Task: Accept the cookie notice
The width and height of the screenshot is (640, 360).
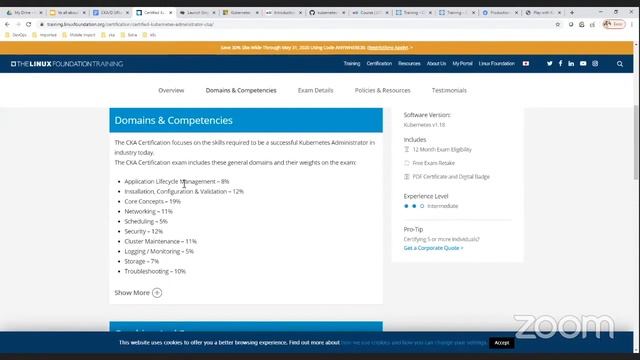Action: click(502, 343)
